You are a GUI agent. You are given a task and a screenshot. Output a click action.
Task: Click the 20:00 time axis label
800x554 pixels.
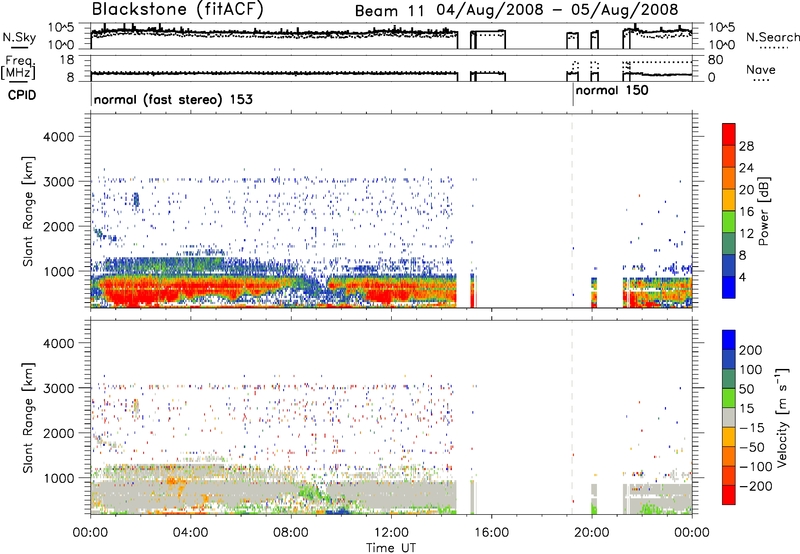[591, 533]
